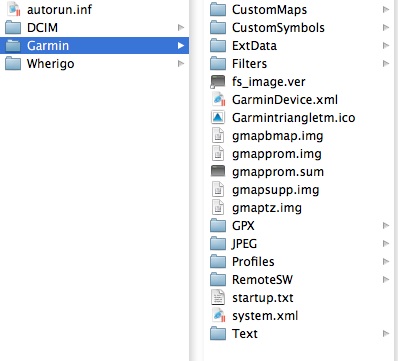Click the autorun.inf file icon
Image resolution: width=398 pixels, height=361 pixels.
pos(14,9)
